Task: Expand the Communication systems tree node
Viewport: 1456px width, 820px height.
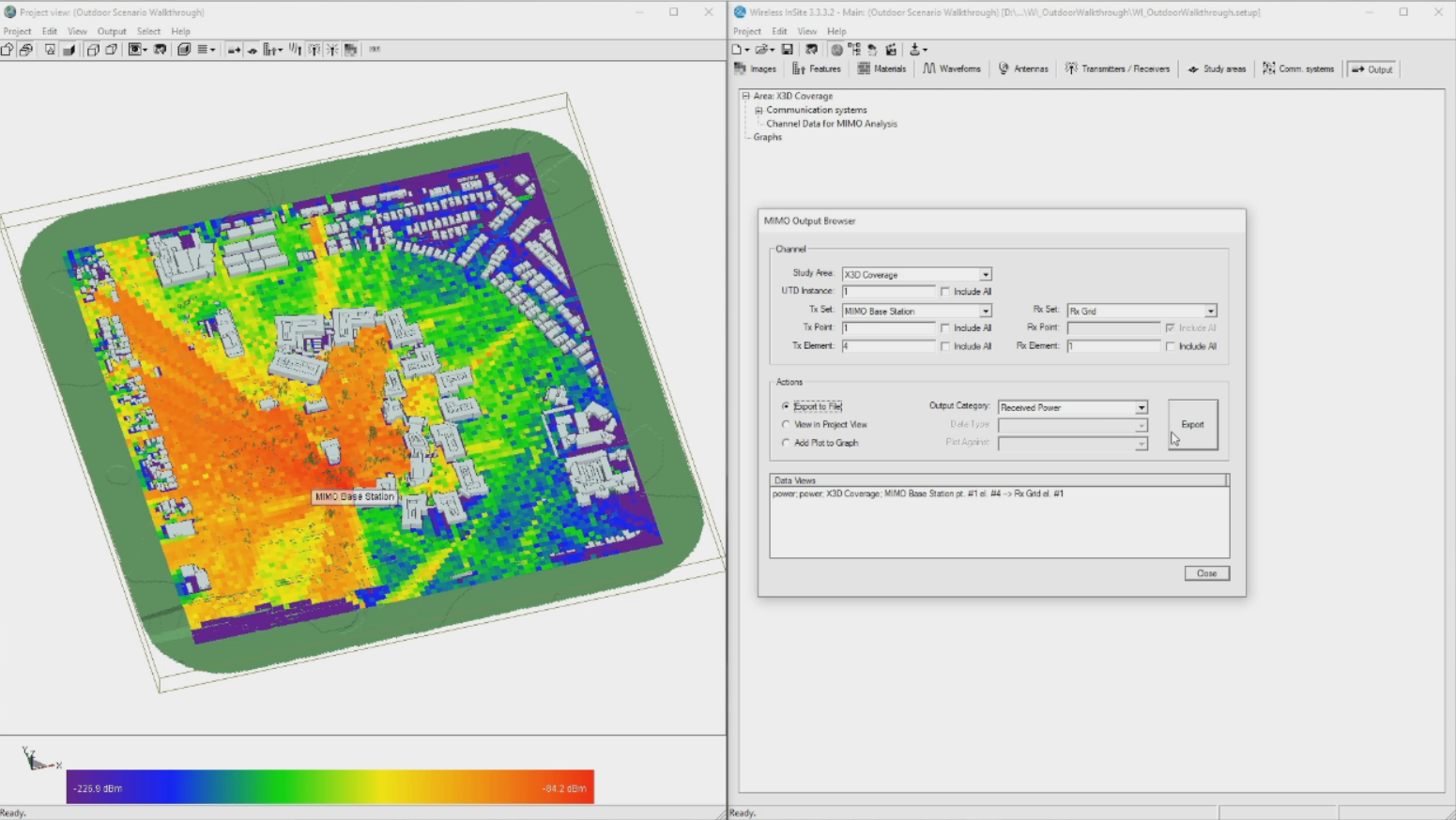Action: pos(758,110)
